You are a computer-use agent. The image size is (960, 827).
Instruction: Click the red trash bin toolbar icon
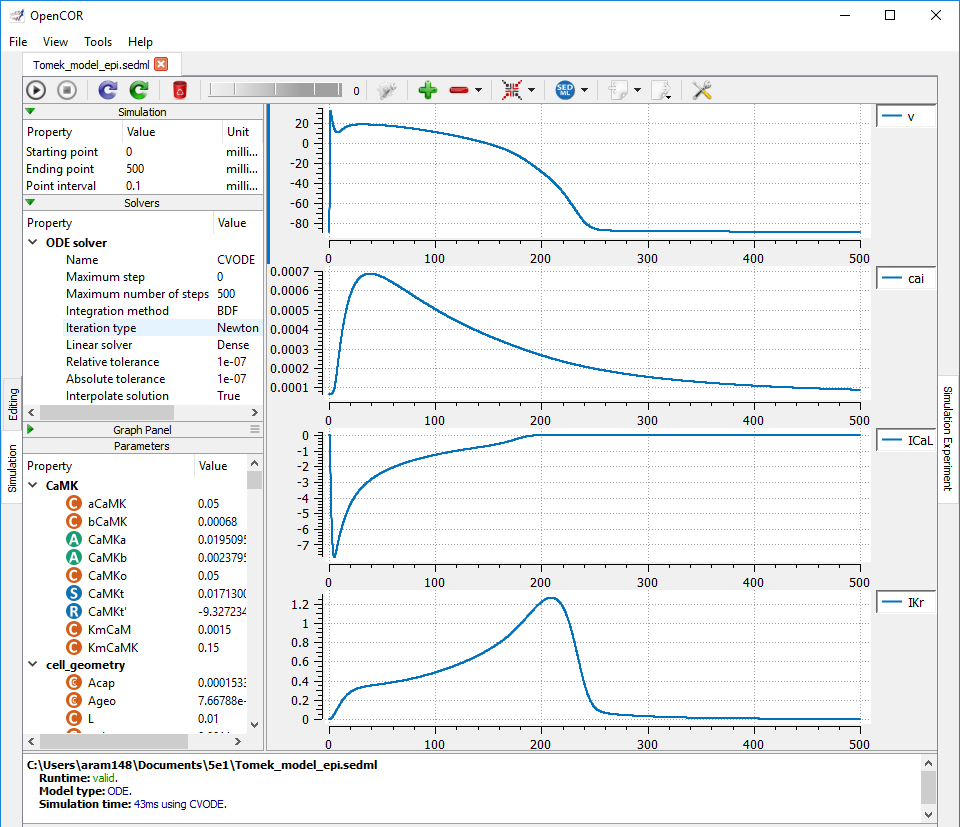coord(180,90)
